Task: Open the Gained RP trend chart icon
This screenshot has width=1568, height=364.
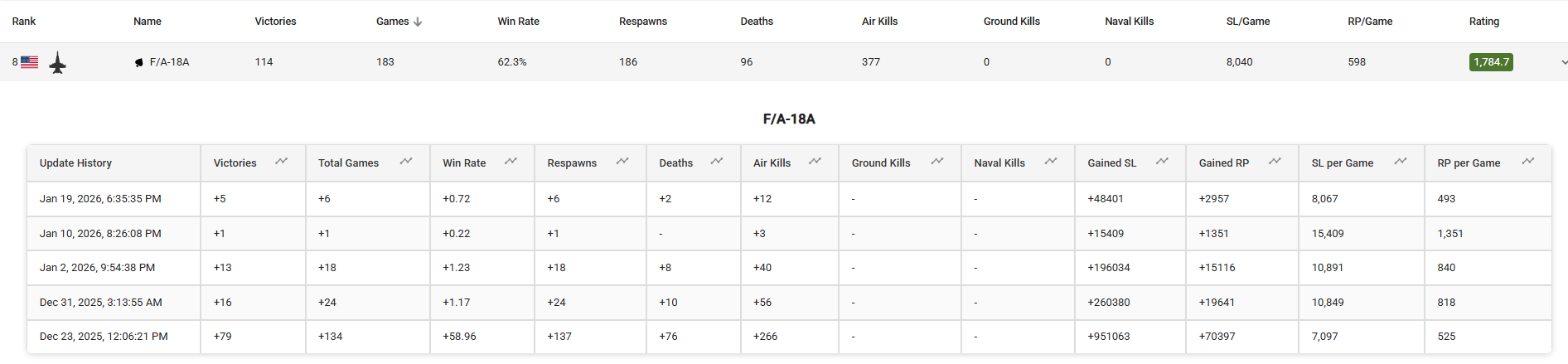Action: (1275, 162)
